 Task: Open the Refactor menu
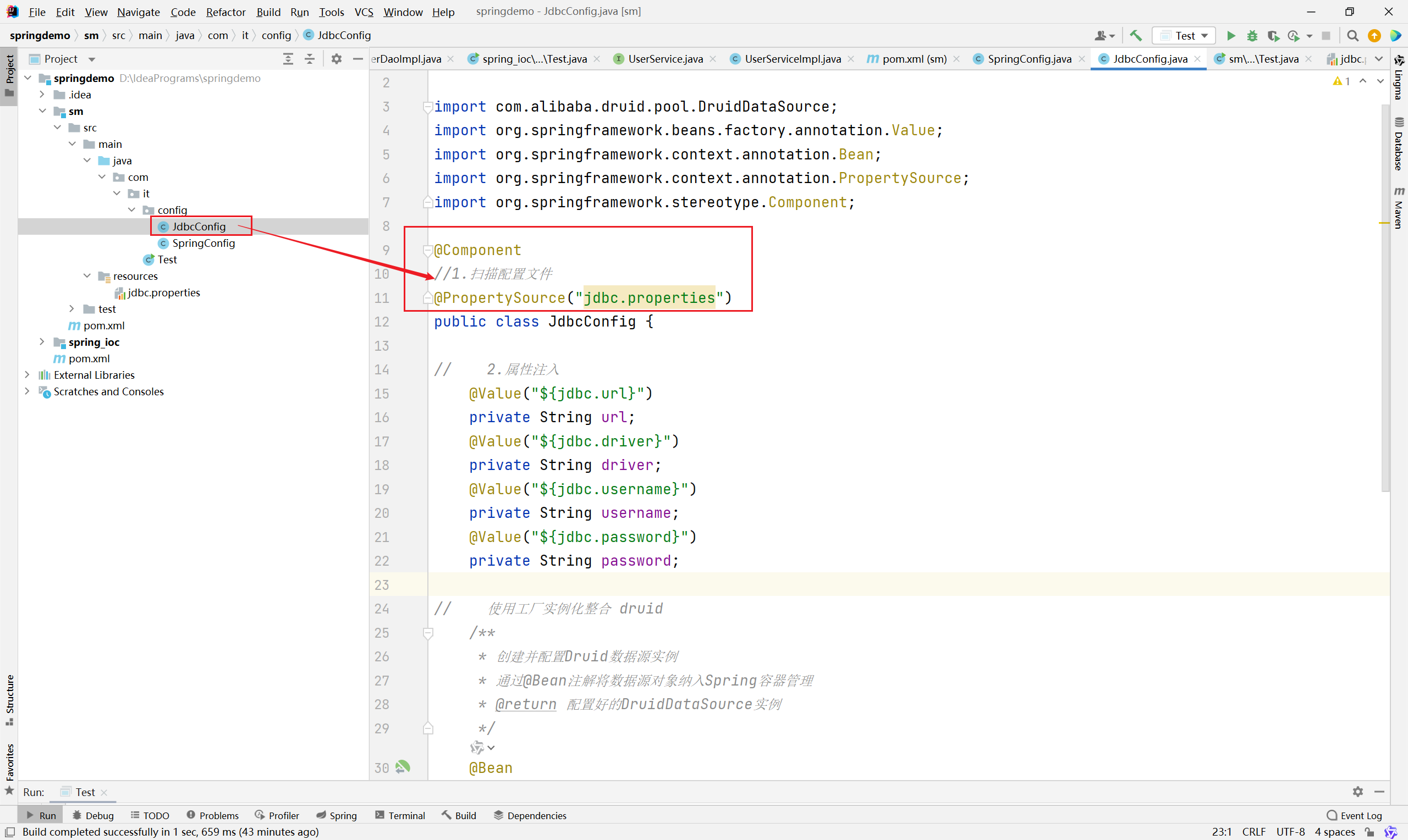[x=226, y=12]
